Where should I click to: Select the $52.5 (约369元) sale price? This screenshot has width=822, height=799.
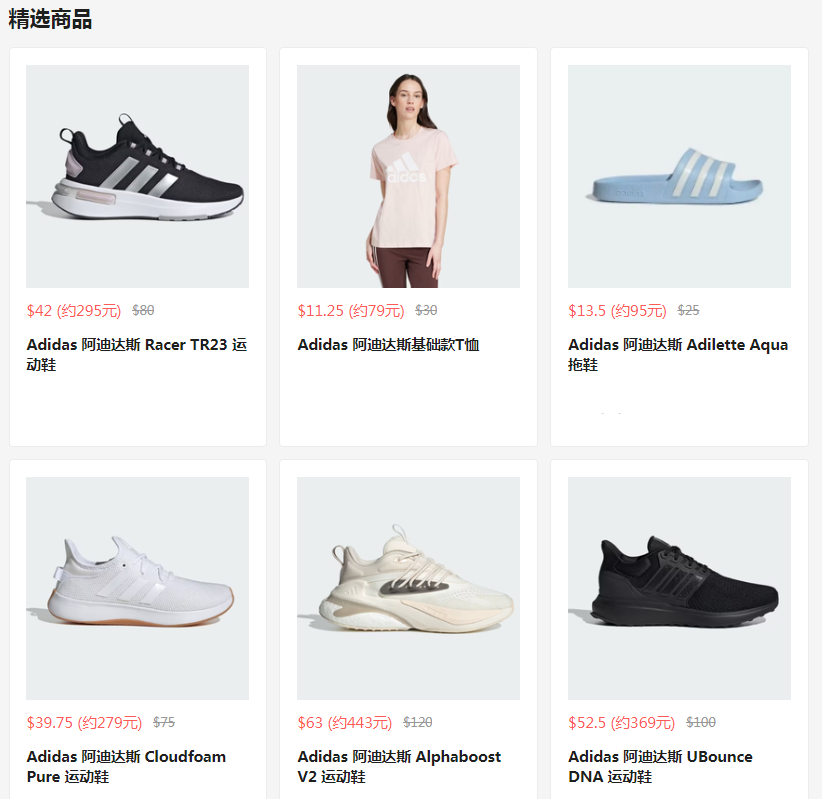(622, 722)
